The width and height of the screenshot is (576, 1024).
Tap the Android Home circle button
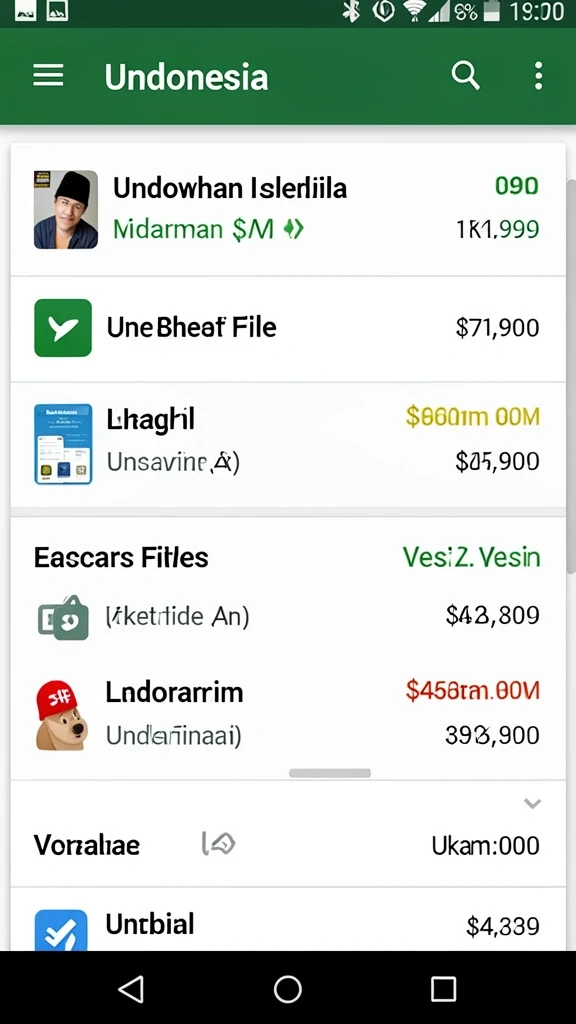point(288,989)
